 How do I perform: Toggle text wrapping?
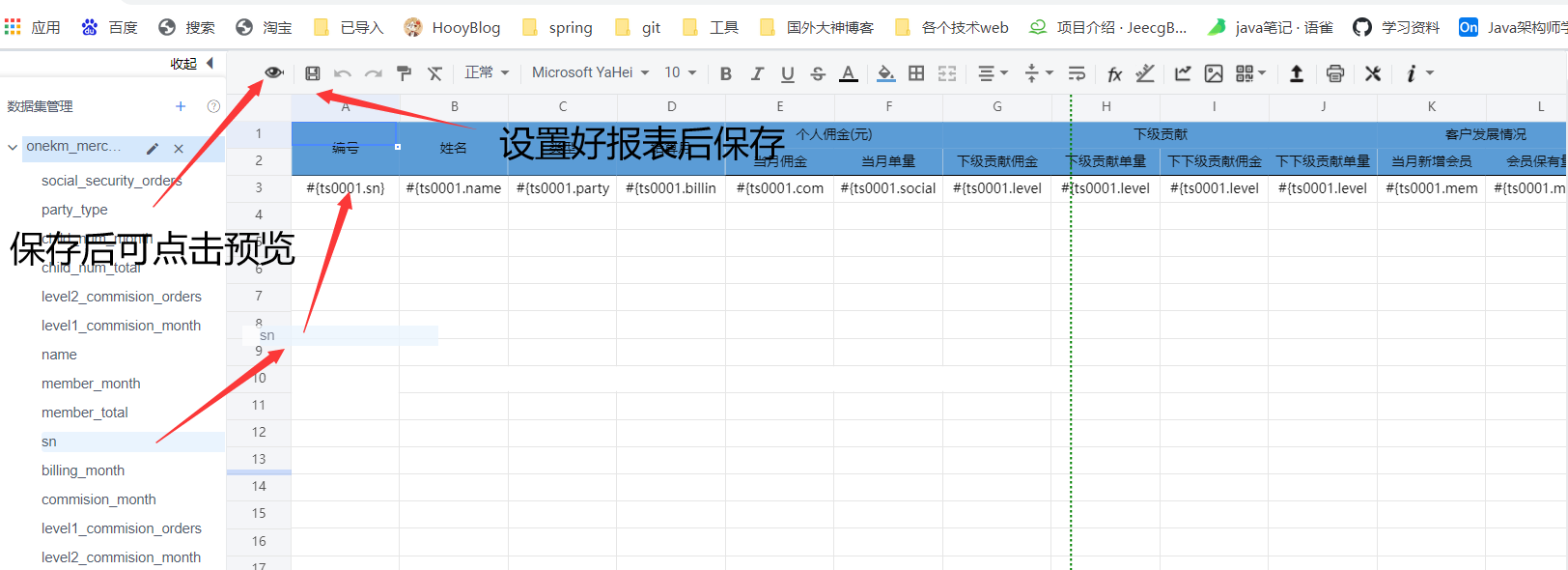(x=1078, y=73)
